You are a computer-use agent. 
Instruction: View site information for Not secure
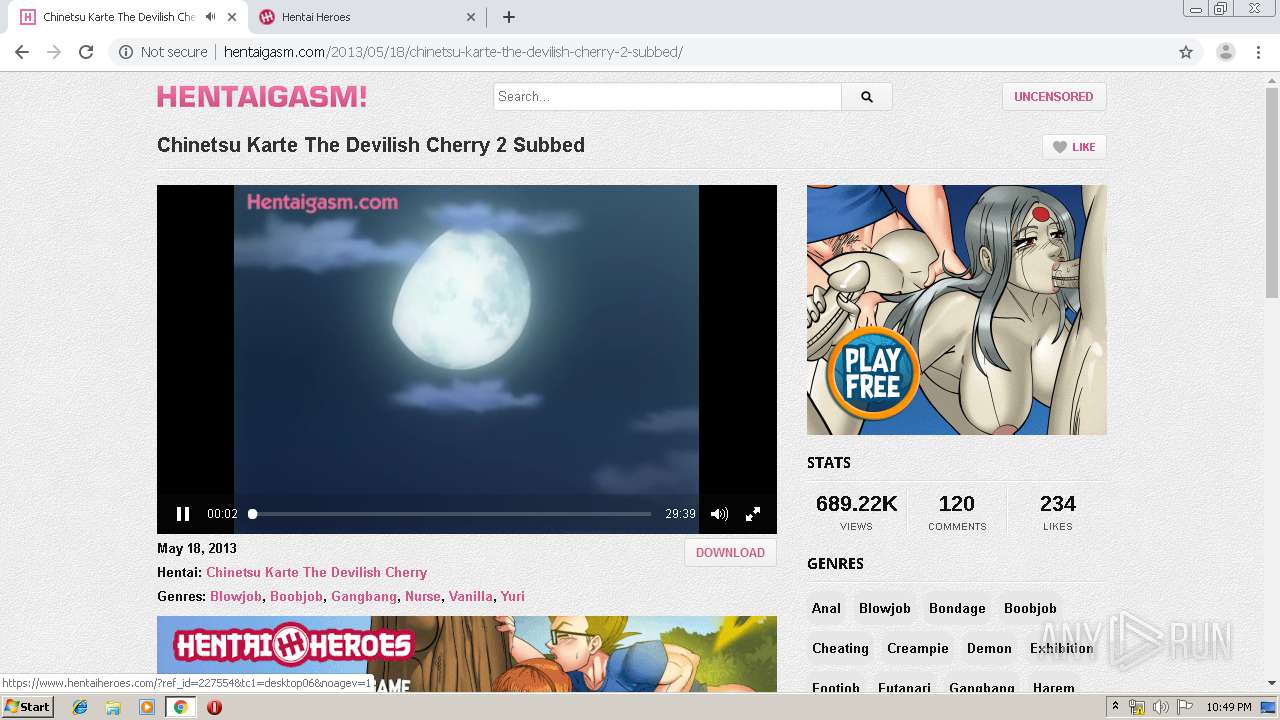tap(163, 52)
